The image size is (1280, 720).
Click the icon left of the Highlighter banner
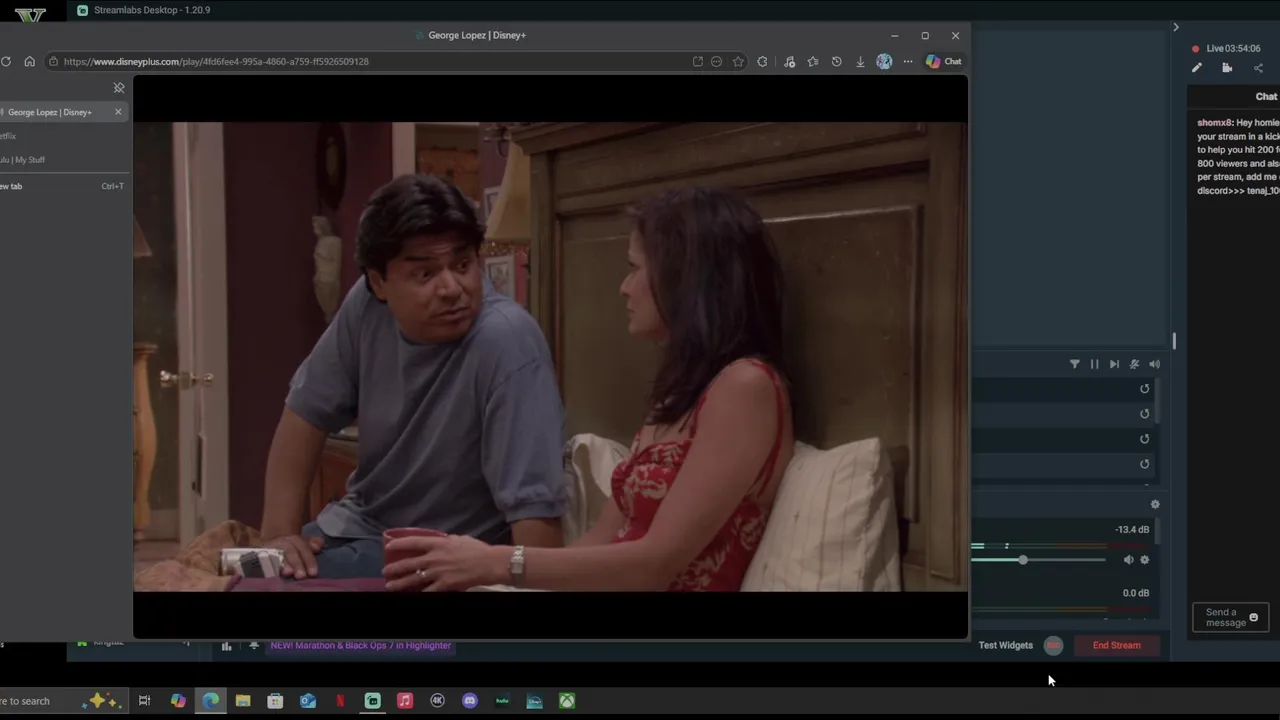254,646
